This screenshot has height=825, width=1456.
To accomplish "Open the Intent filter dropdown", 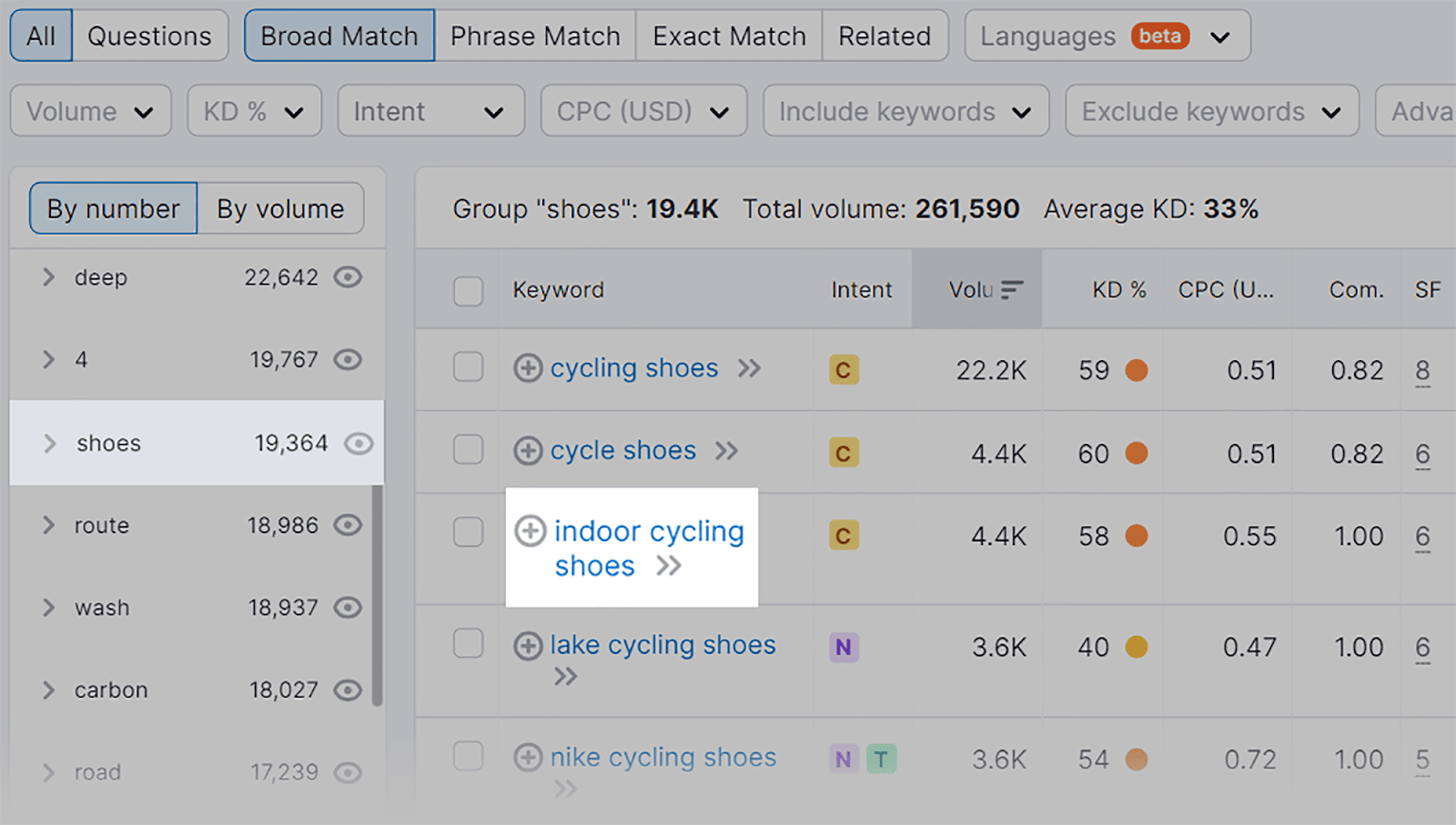I will [x=430, y=110].
